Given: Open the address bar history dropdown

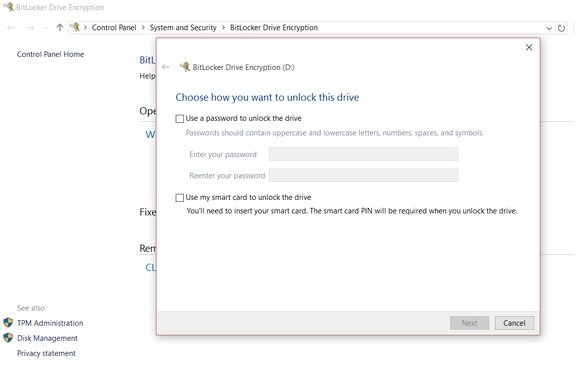Looking at the screenshot, I should tap(549, 28).
